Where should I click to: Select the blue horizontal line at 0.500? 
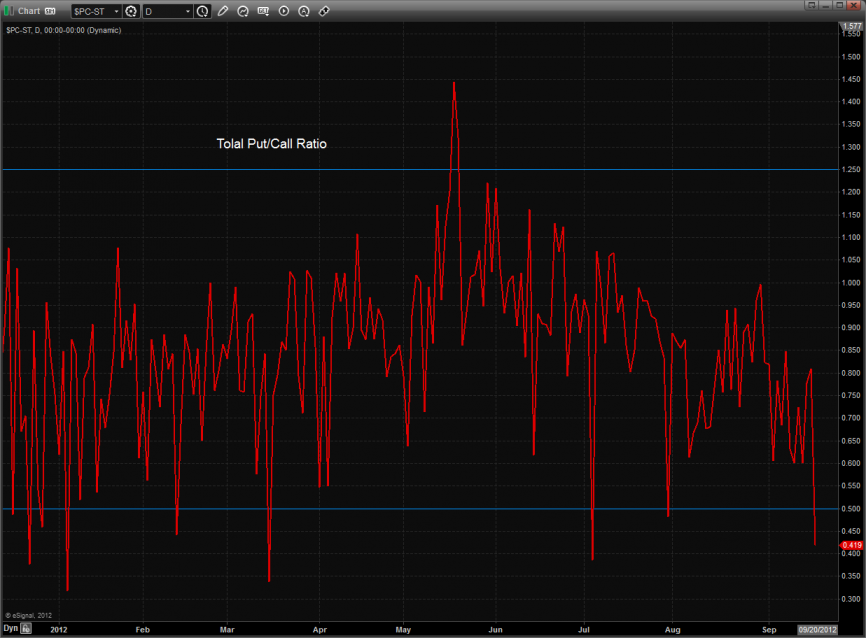click(x=300, y=509)
